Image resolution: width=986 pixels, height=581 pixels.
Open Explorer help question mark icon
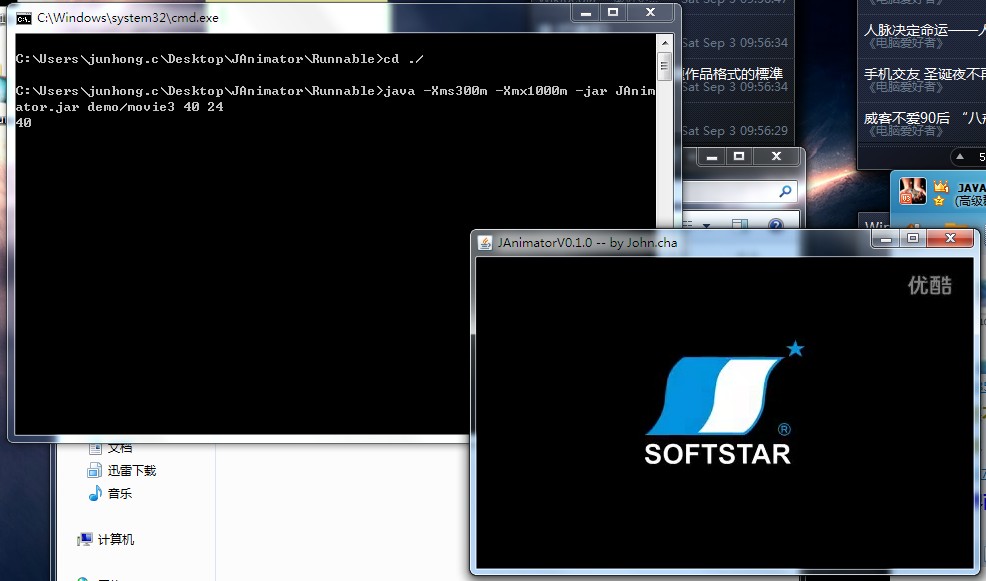775,226
